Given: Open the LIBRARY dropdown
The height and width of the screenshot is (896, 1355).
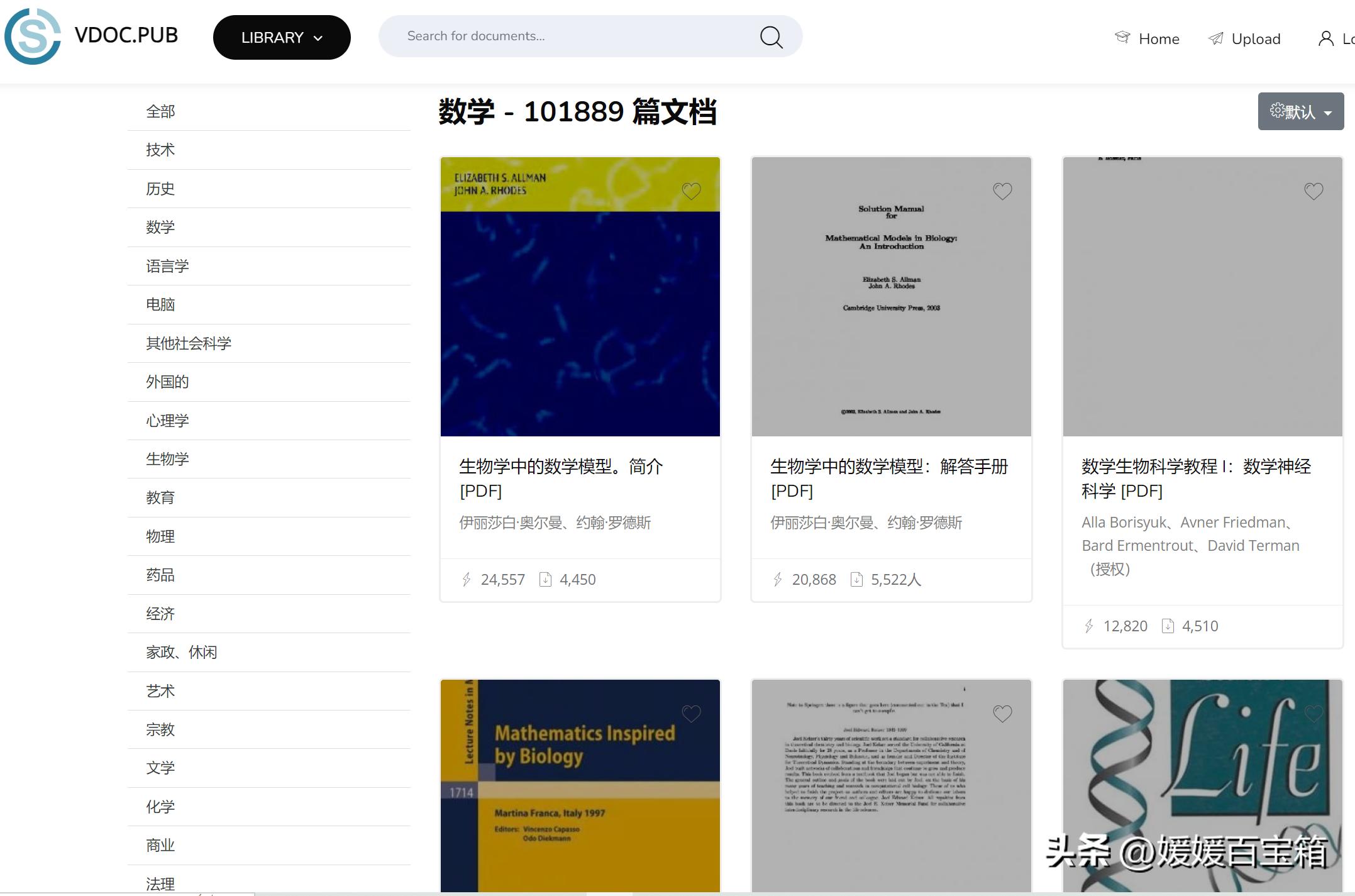Looking at the screenshot, I should pos(282,37).
